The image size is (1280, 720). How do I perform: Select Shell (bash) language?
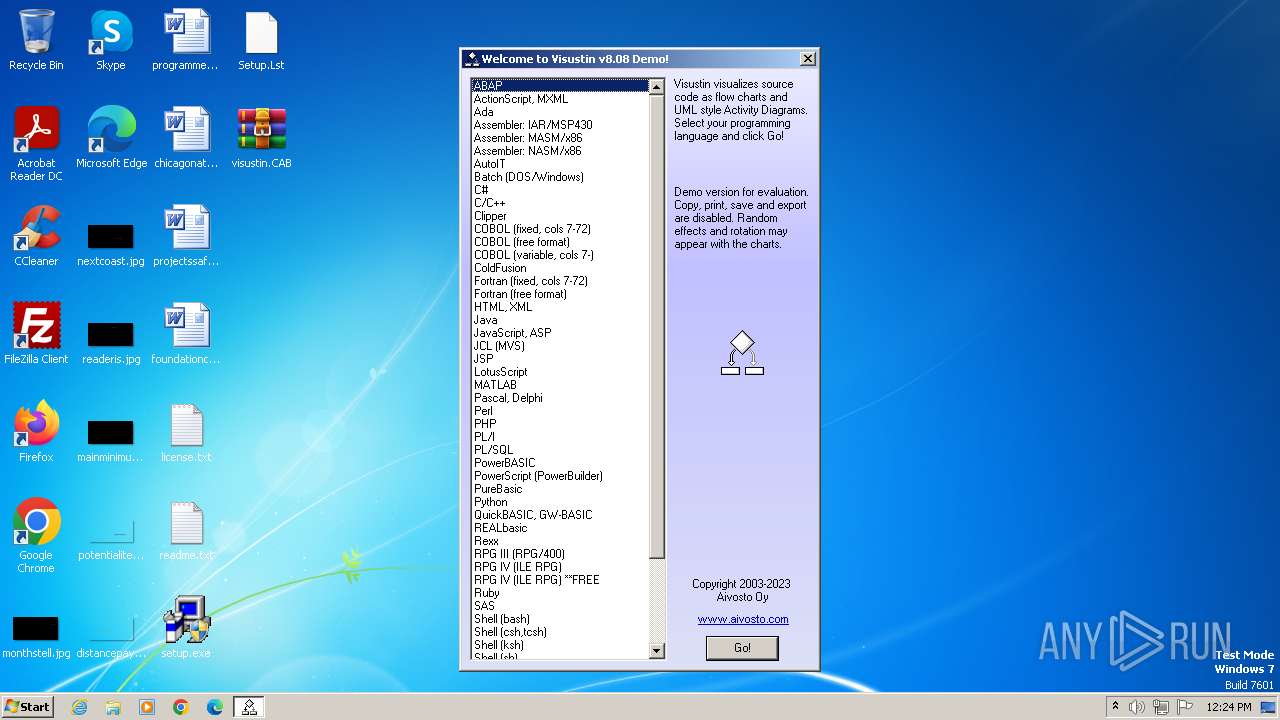560,619
